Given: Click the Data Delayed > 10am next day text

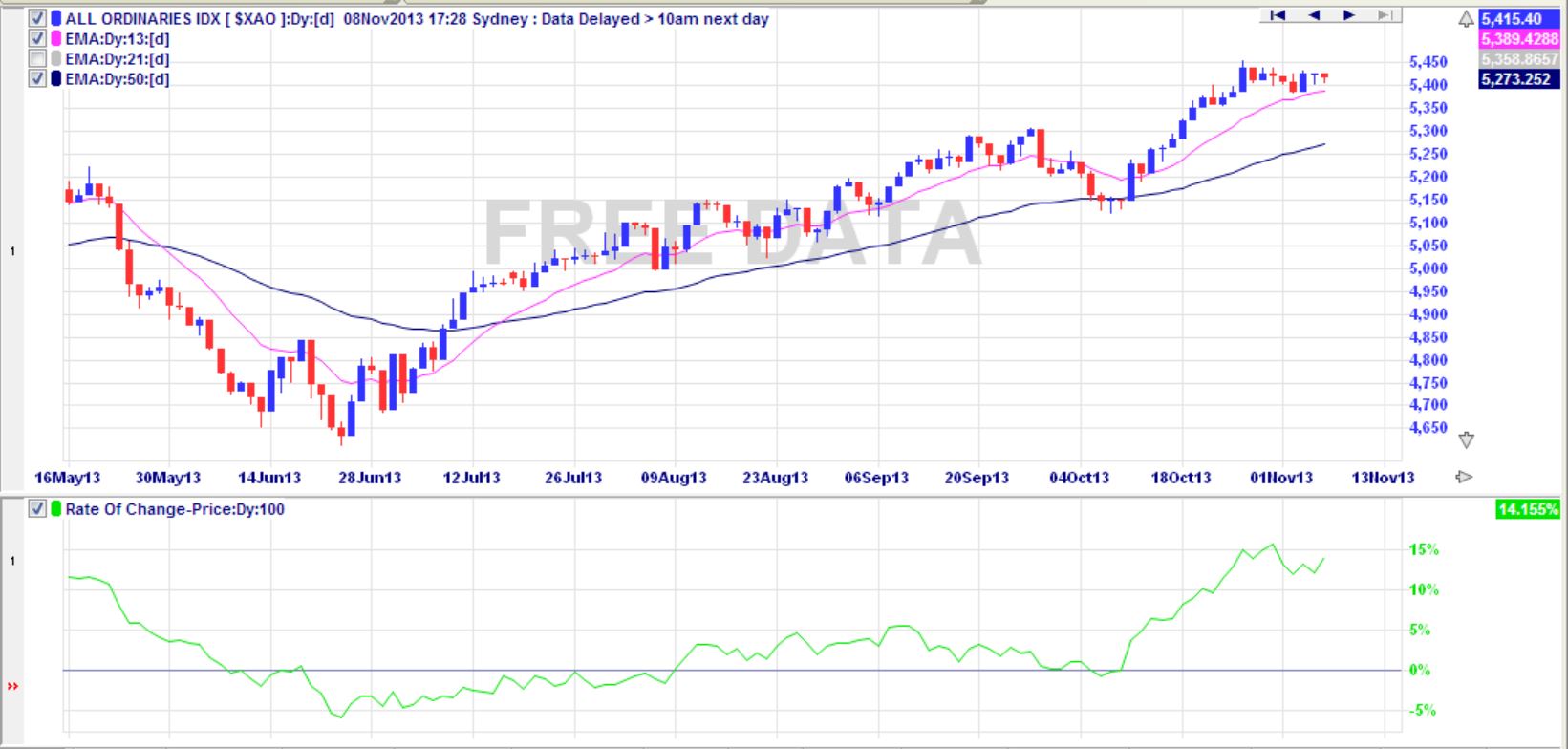Looking at the screenshot, I should [655, 19].
